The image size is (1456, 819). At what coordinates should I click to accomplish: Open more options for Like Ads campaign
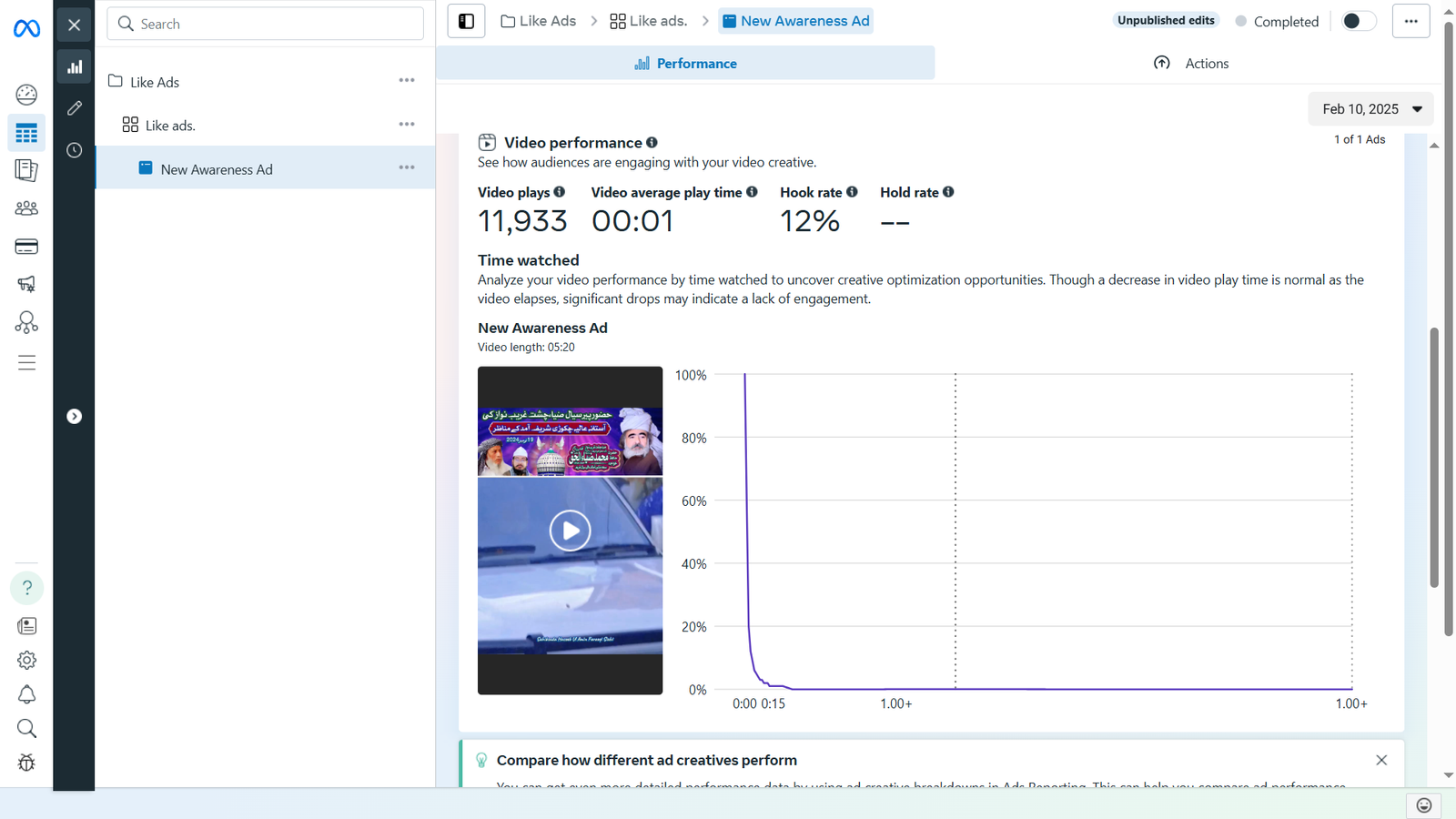point(407,80)
